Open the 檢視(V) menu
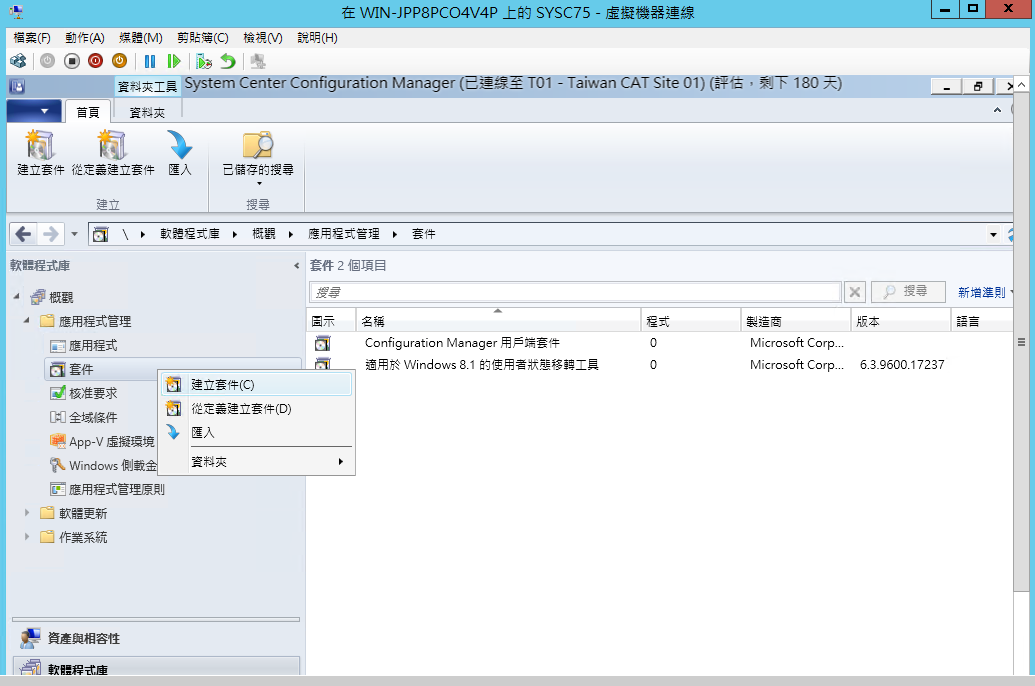 [263, 38]
